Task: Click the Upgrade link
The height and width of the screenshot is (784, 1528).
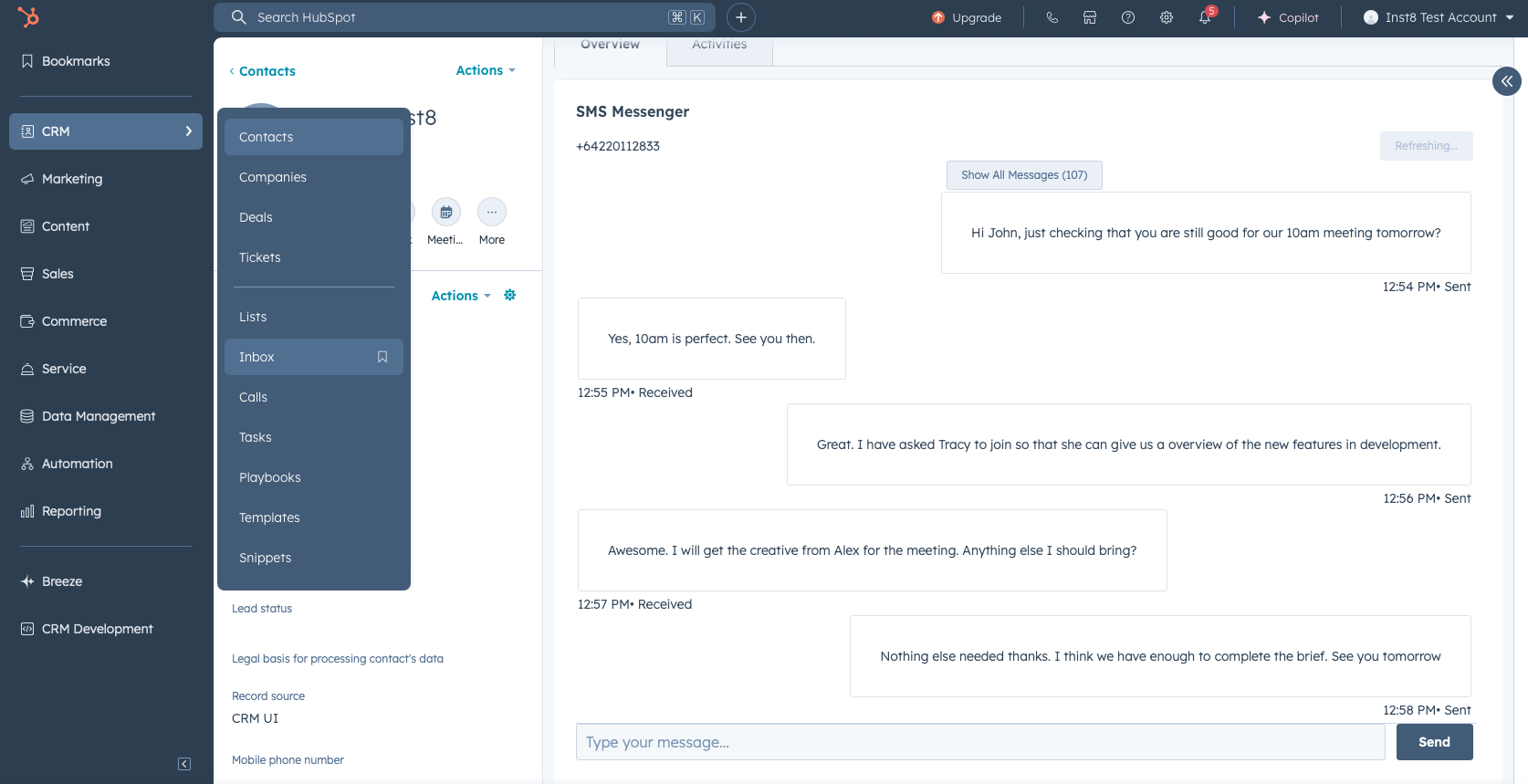Action: click(967, 17)
